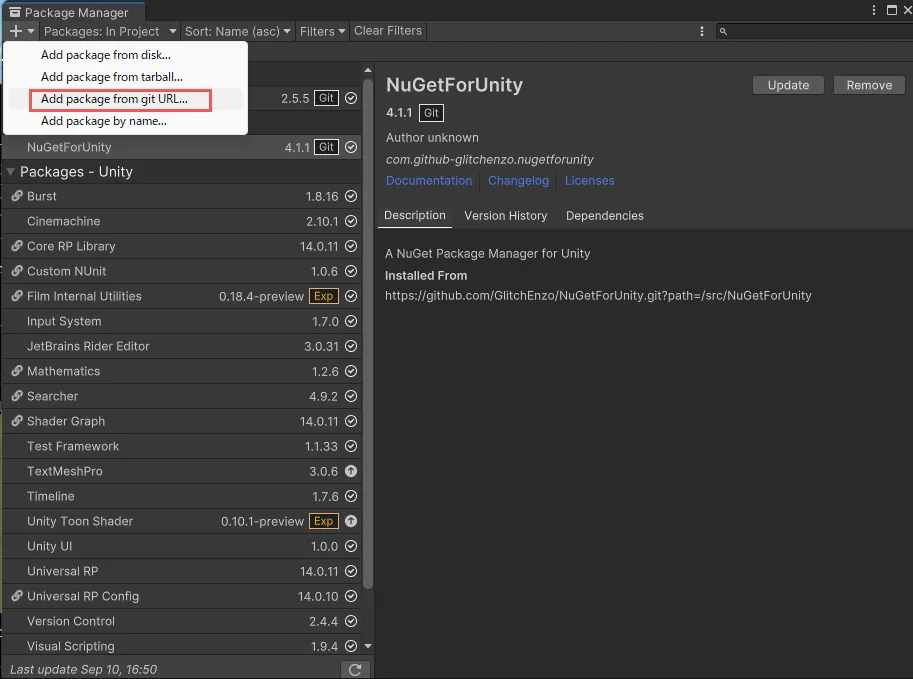This screenshot has height=679, width=913.
Task: Click the Git tag on the 2.5.5 row
Action: click(326, 98)
